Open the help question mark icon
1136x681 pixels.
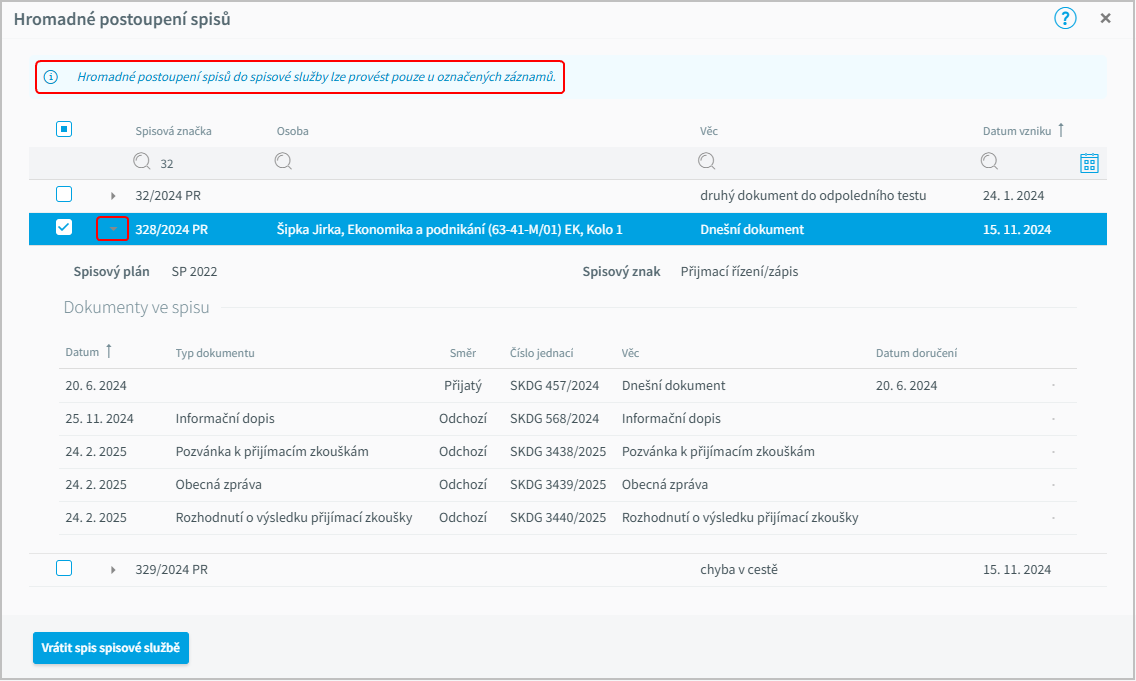pos(1065,18)
